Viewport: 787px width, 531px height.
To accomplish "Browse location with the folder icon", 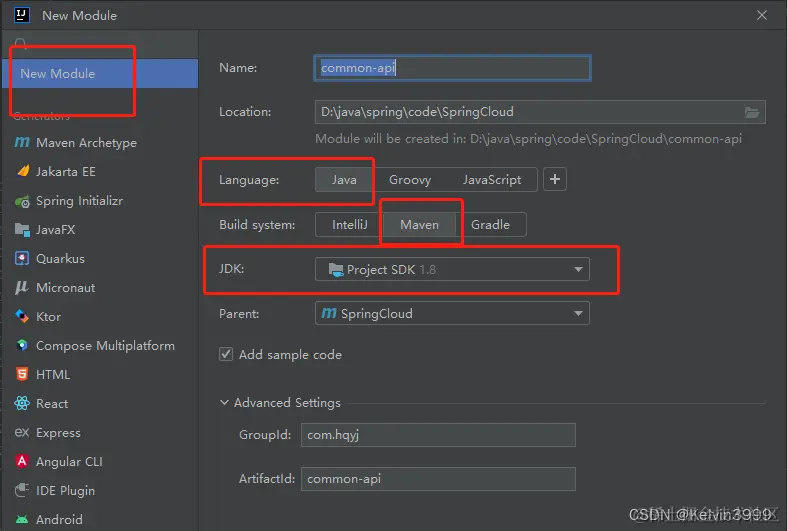I will click(x=751, y=112).
